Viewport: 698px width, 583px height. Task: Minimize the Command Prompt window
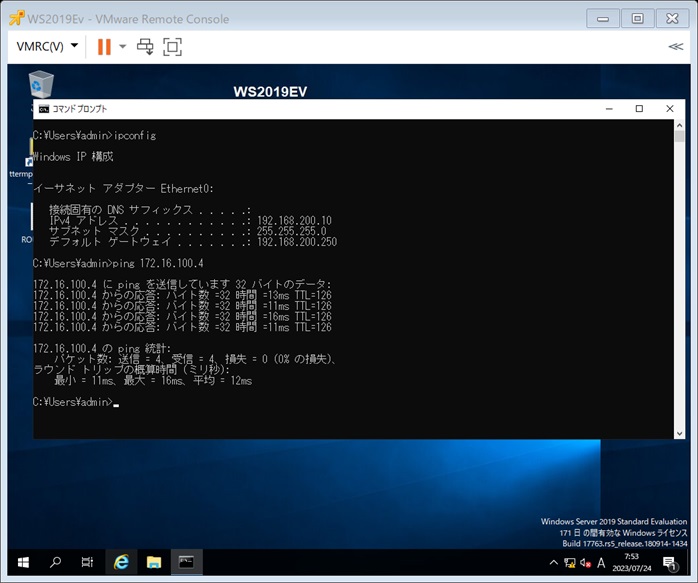[609, 109]
